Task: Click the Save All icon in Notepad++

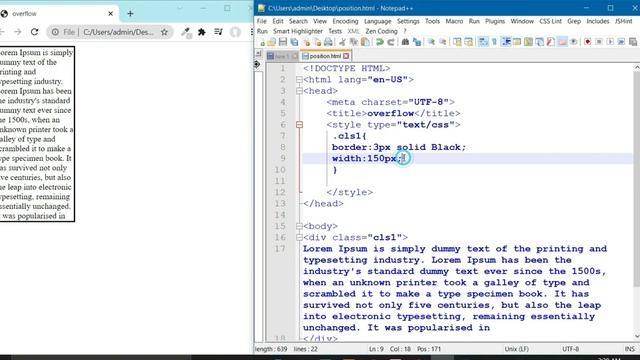Action: [294, 42]
